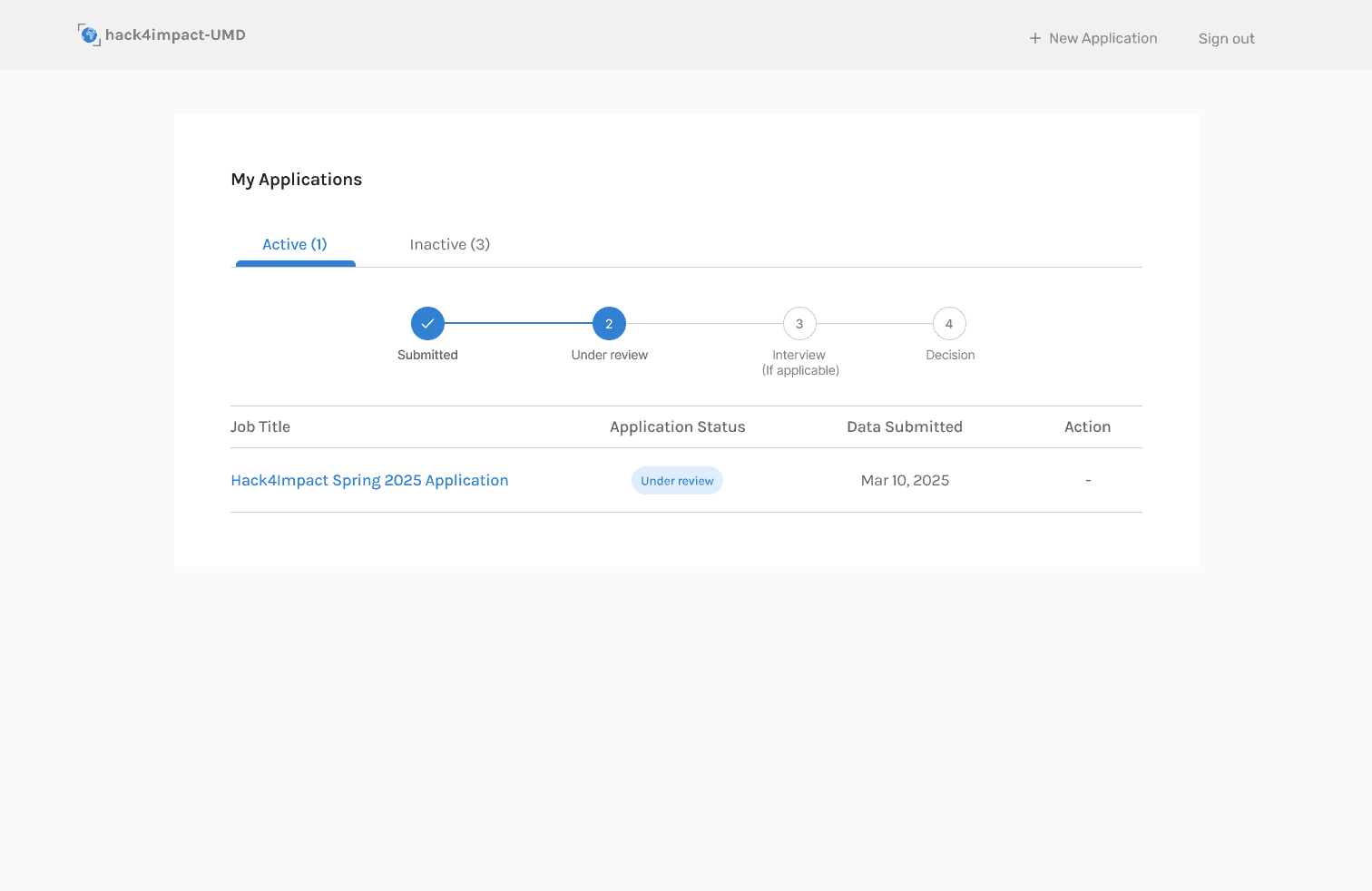Click the hack4impact-UMD header text
Viewport: 1372px width, 891px height.
pos(175,34)
